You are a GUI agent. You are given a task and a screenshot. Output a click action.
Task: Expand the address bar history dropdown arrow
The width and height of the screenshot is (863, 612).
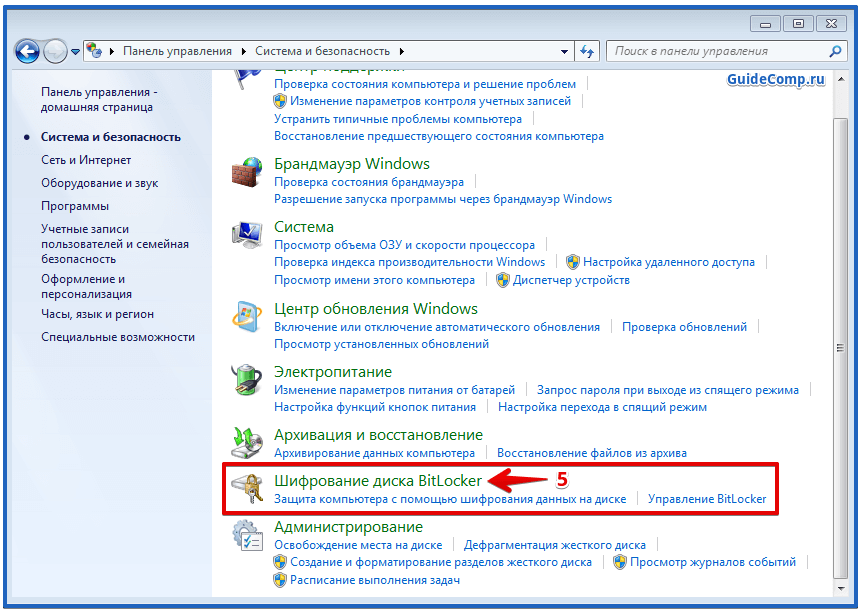tap(564, 51)
